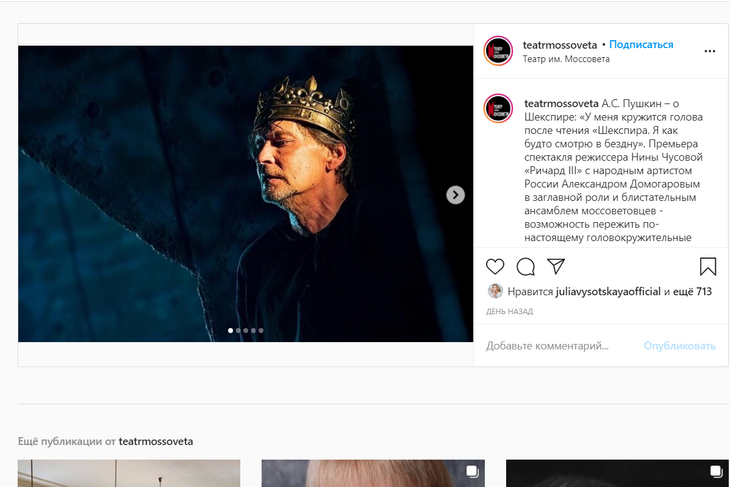
Task: Open teatrmossoveta avatar in the post header
Action: pyautogui.click(x=498, y=51)
